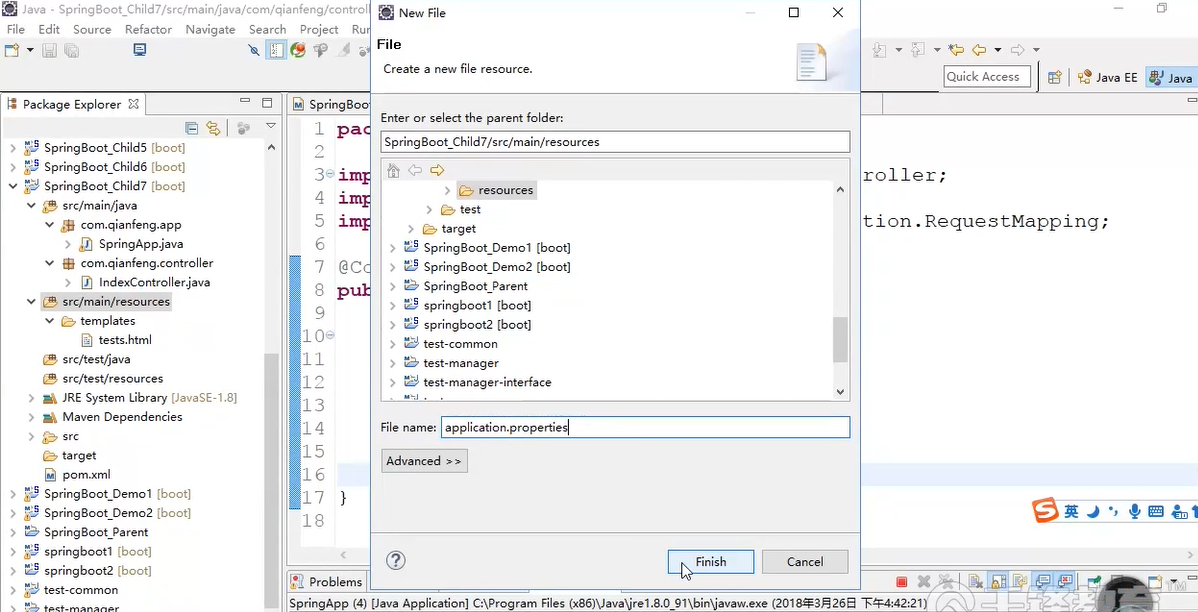Open the Edit menu

(x=49, y=29)
